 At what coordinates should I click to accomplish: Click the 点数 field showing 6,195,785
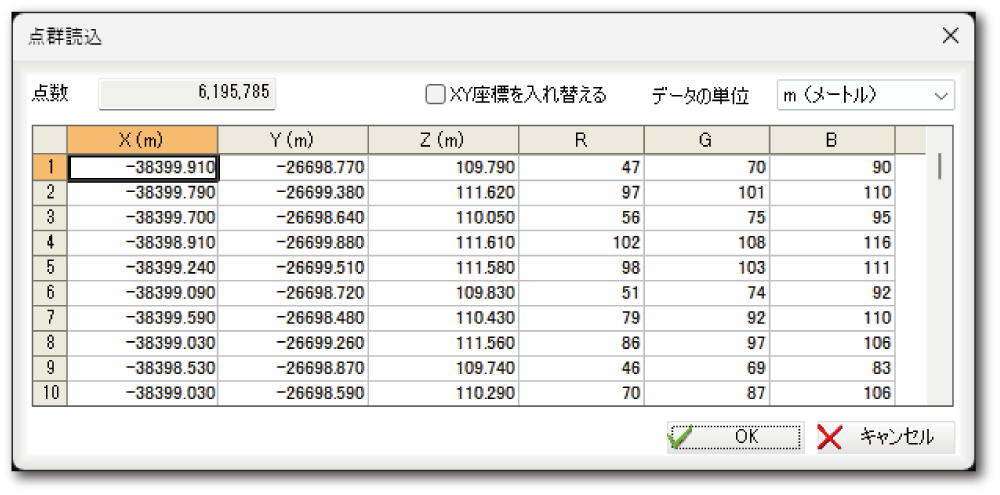[187, 94]
